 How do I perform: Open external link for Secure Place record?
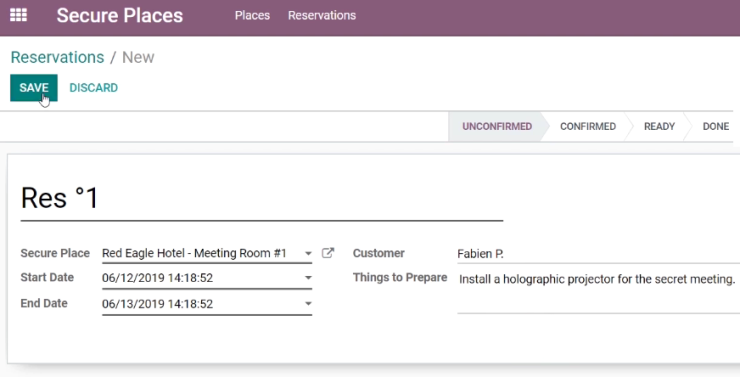click(328, 253)
